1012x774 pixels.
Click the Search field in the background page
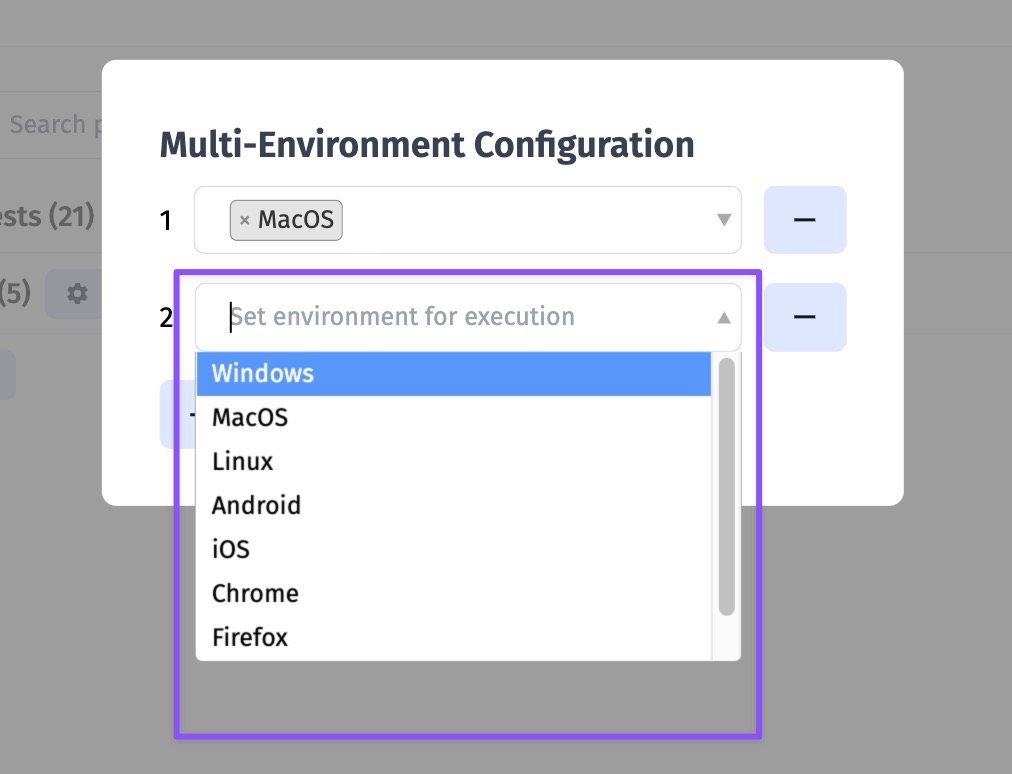(52, 124)
